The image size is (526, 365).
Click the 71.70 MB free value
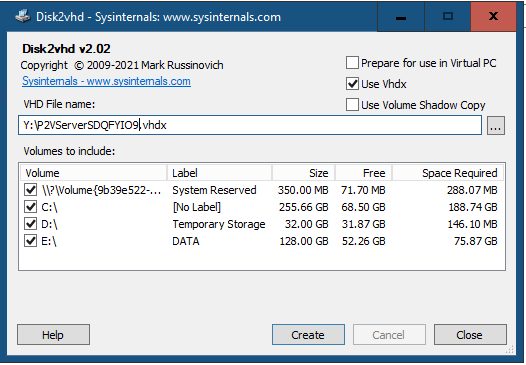[363, 190]
